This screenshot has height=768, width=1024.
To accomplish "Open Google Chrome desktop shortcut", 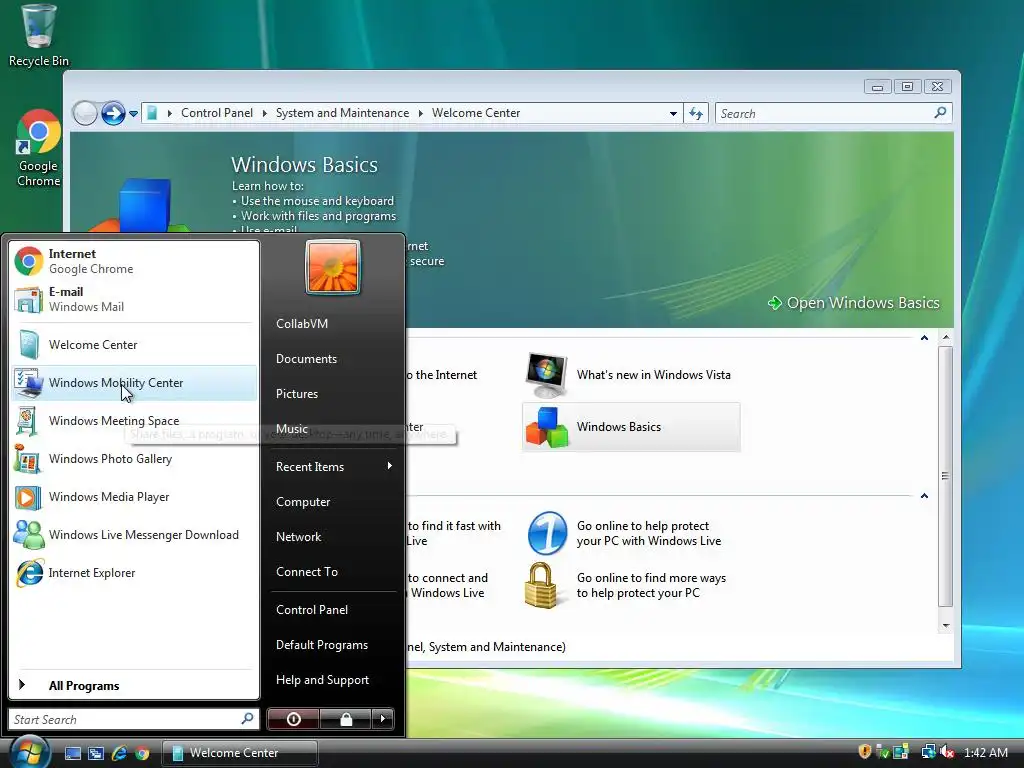I will pyautogui.click(x=39, y=148).
